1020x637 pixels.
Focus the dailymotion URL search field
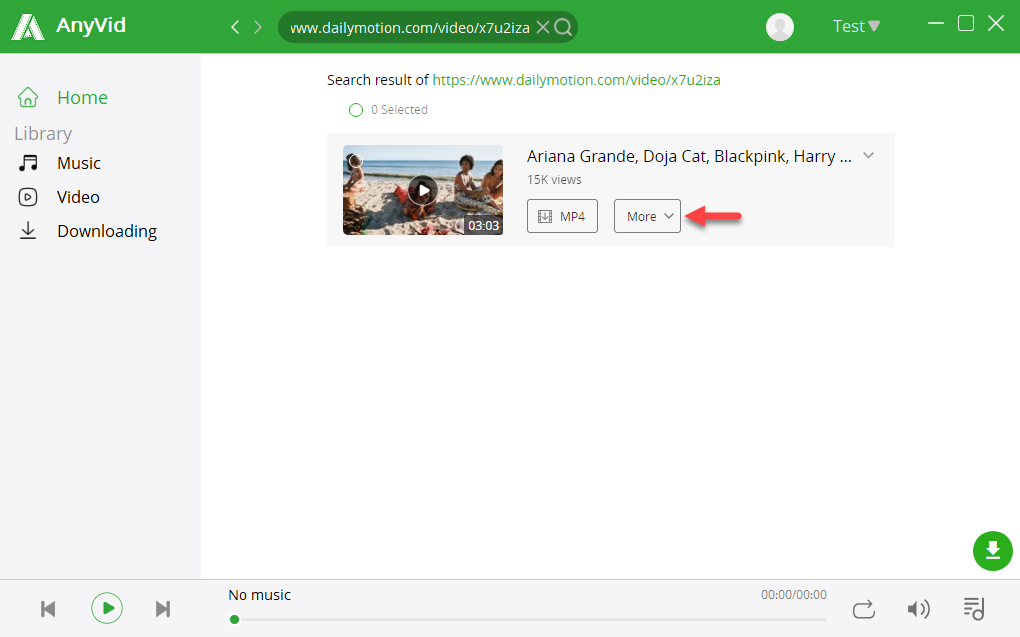[409, 27]
